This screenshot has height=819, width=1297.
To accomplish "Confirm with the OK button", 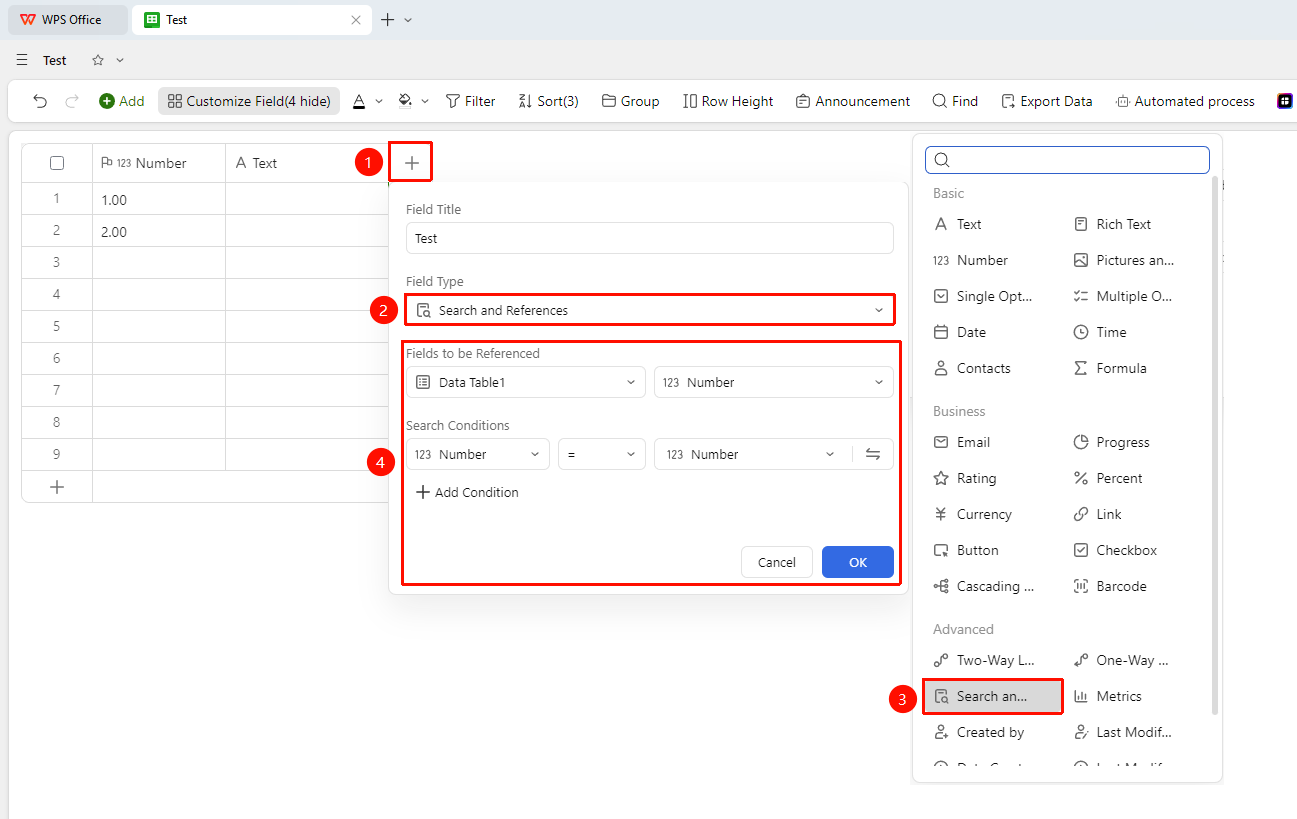I will 858,562.
